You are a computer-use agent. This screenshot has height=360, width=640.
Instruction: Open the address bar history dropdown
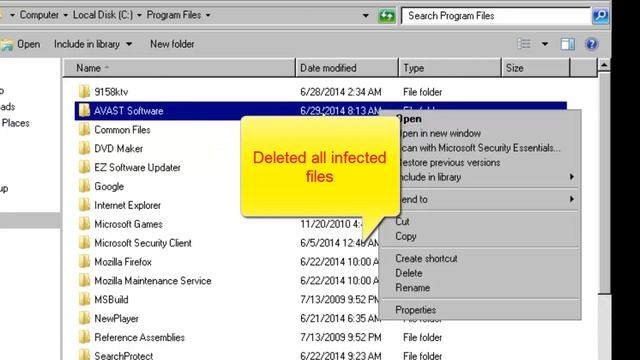click(366, 16)
